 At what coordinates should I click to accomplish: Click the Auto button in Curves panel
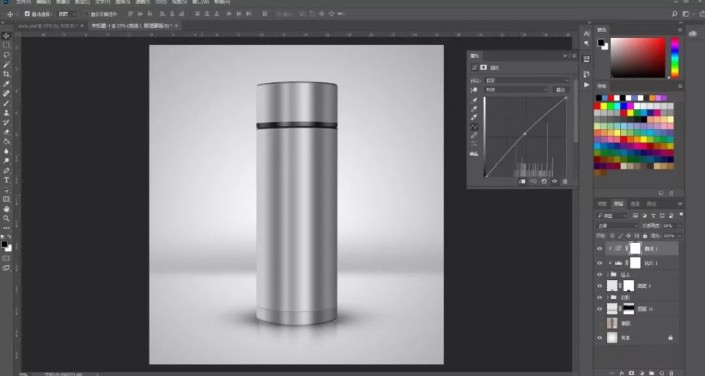560,90
